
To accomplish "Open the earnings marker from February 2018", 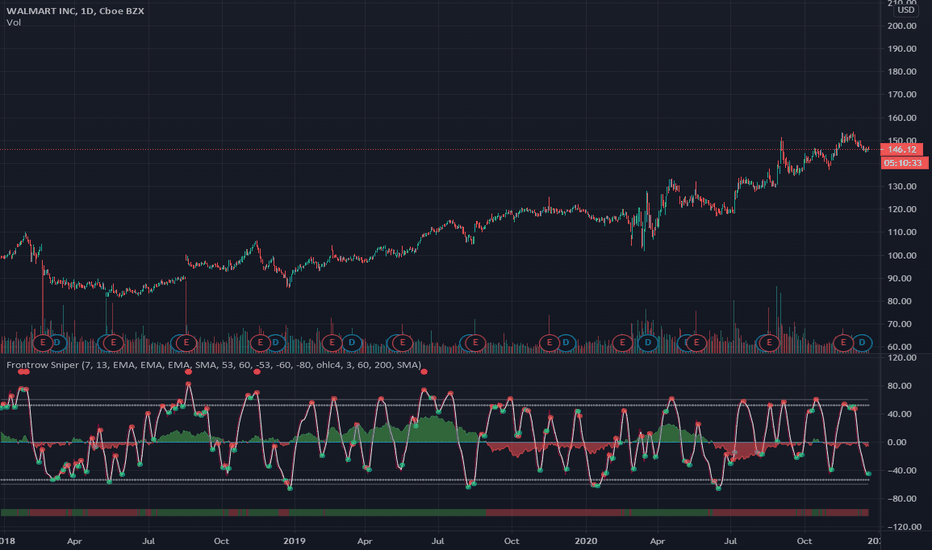I will coord(43,342).
